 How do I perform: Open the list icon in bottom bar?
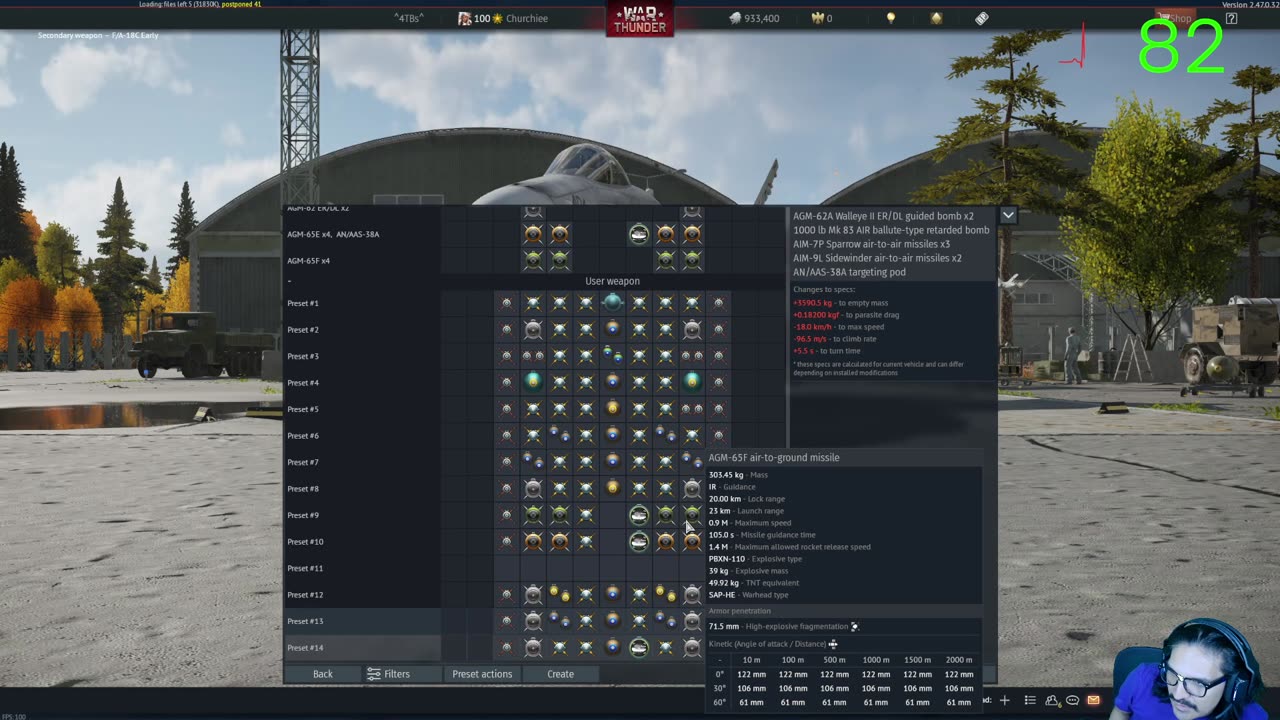pos(1030,700)
